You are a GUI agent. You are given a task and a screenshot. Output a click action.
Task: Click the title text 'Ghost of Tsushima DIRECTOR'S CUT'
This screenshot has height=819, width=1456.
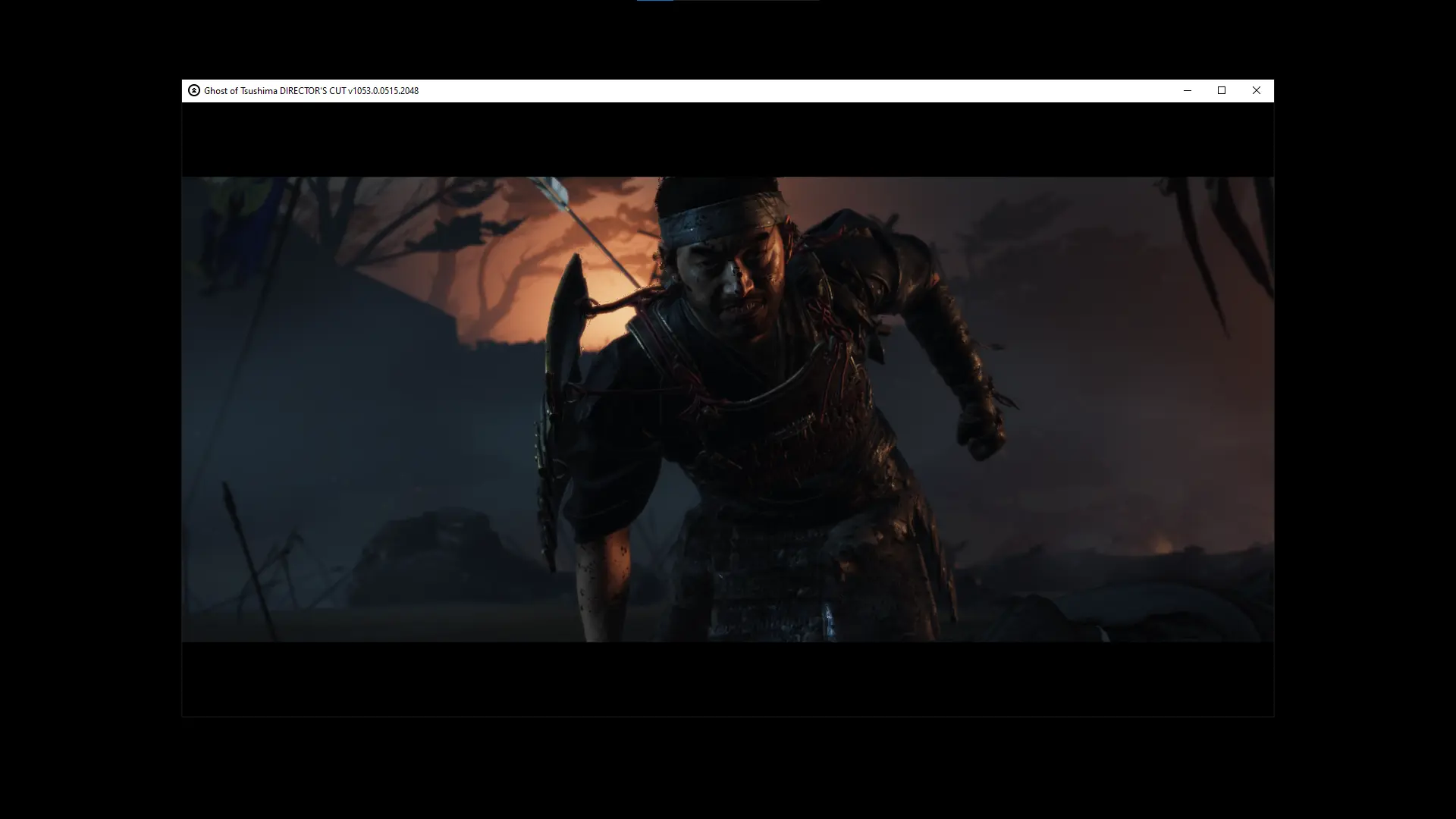pyautogui.click(x=275, y=91)
